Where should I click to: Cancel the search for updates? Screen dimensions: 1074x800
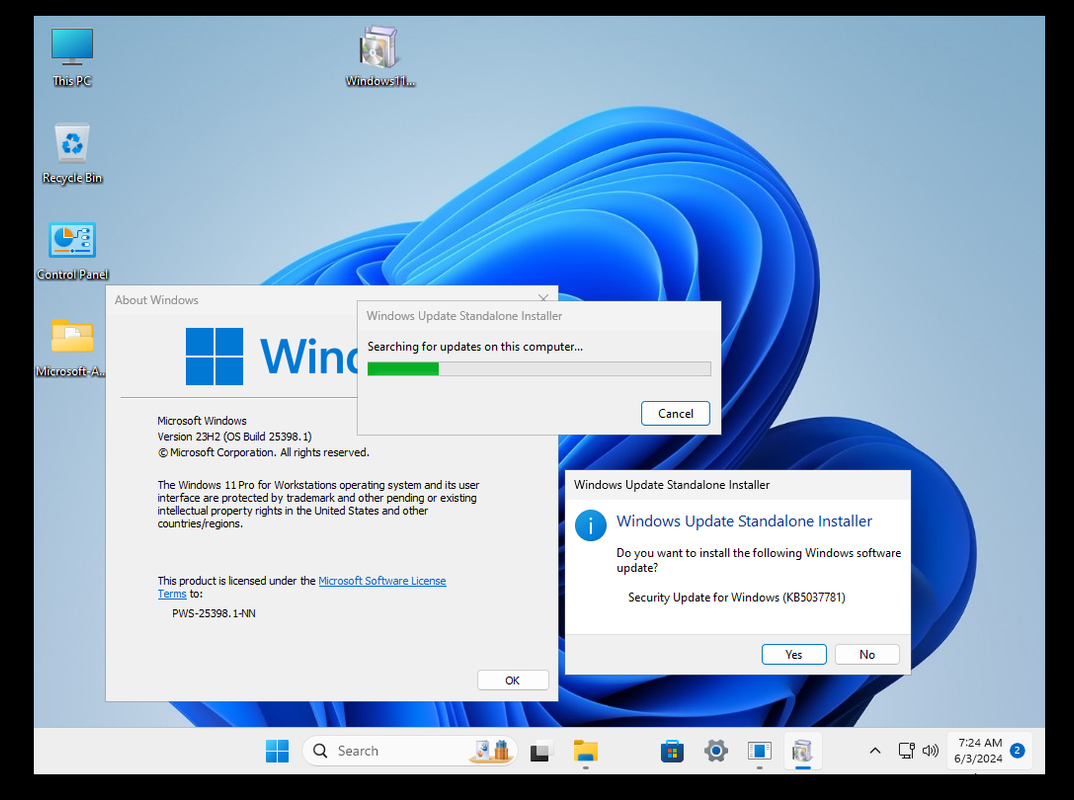[675, 413]
